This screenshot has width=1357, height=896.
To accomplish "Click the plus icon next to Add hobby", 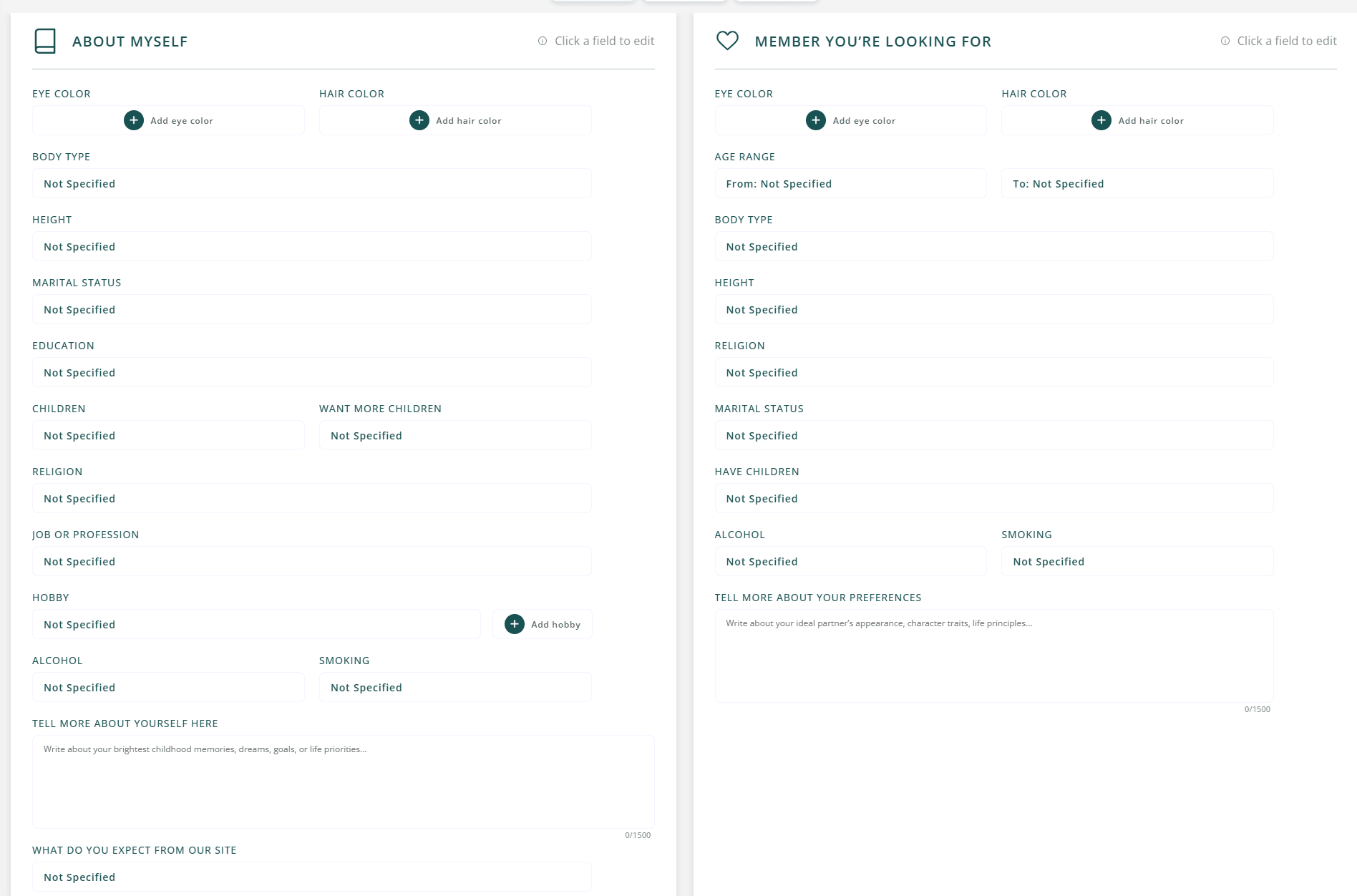I will pos(515,624).
